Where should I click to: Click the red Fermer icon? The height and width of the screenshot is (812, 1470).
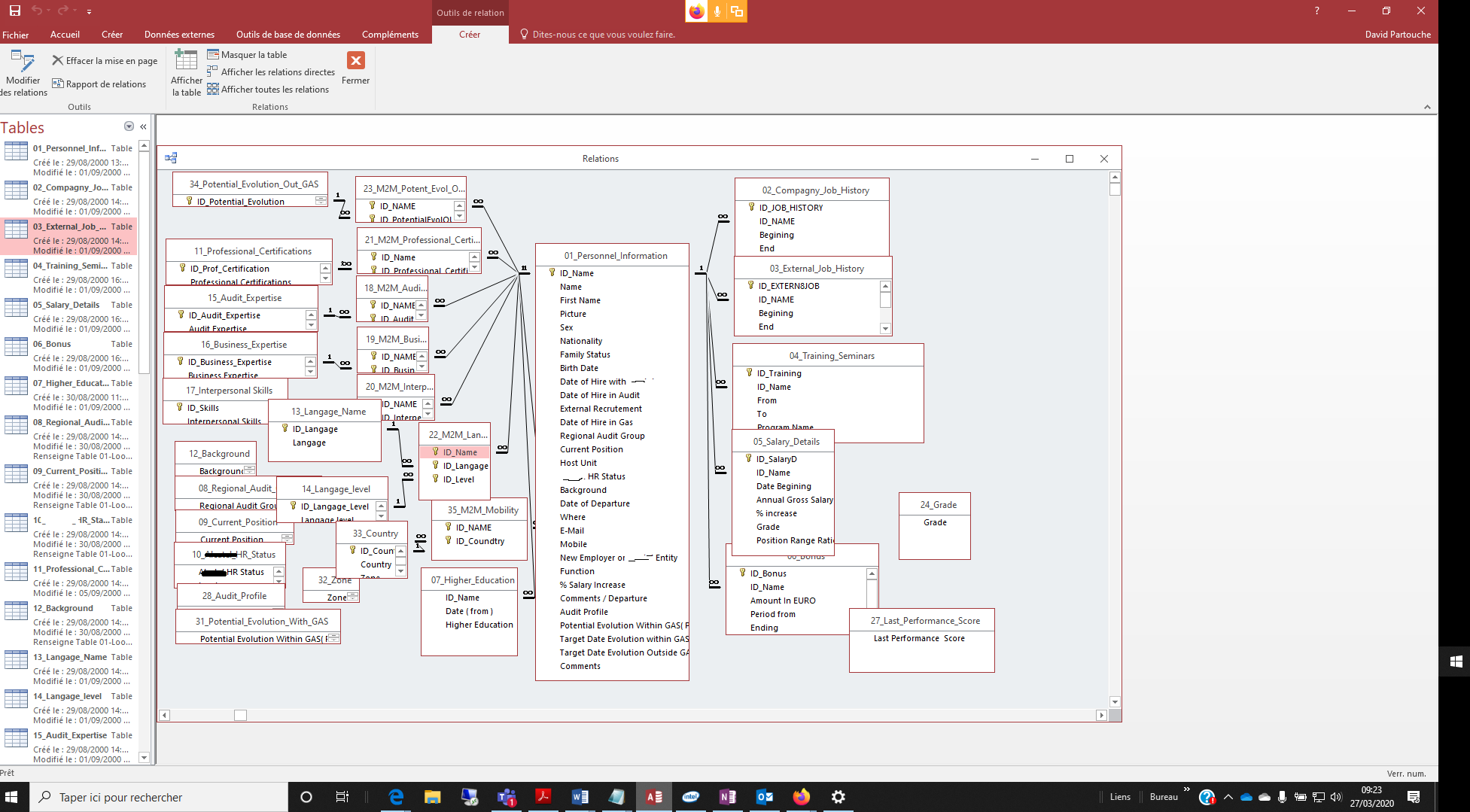(356, 61)
